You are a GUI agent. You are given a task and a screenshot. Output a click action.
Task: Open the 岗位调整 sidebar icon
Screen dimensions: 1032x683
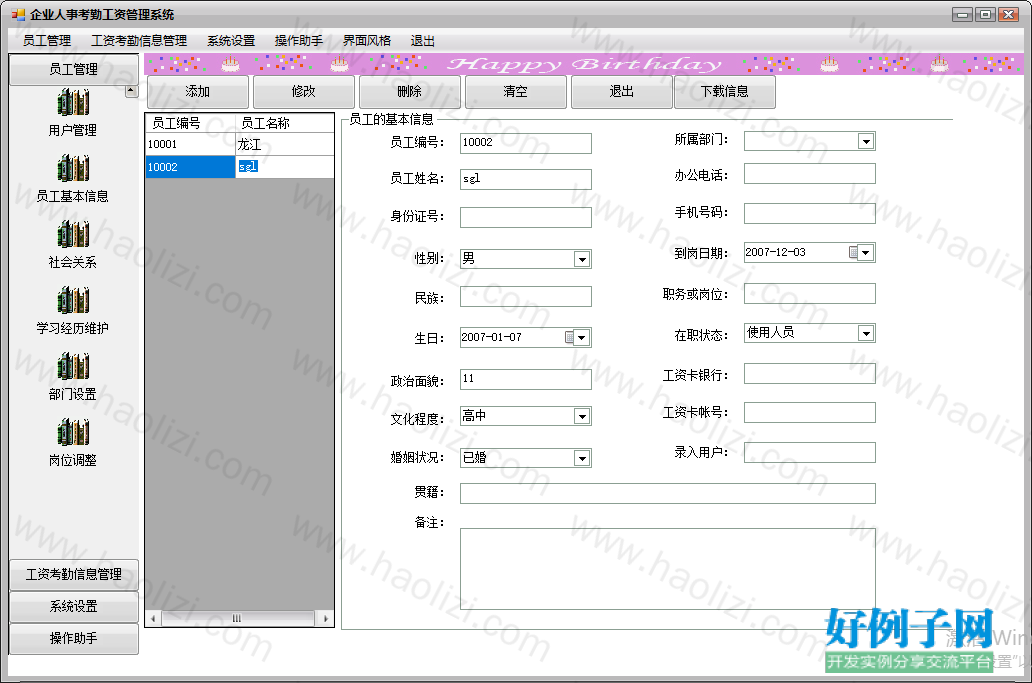(73, 432)
